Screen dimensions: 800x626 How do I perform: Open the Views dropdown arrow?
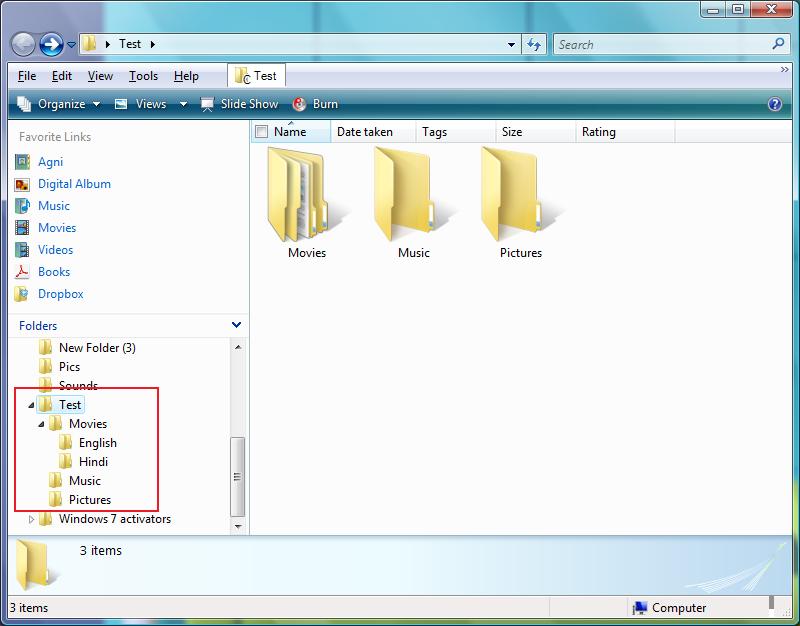pos(182,103)
